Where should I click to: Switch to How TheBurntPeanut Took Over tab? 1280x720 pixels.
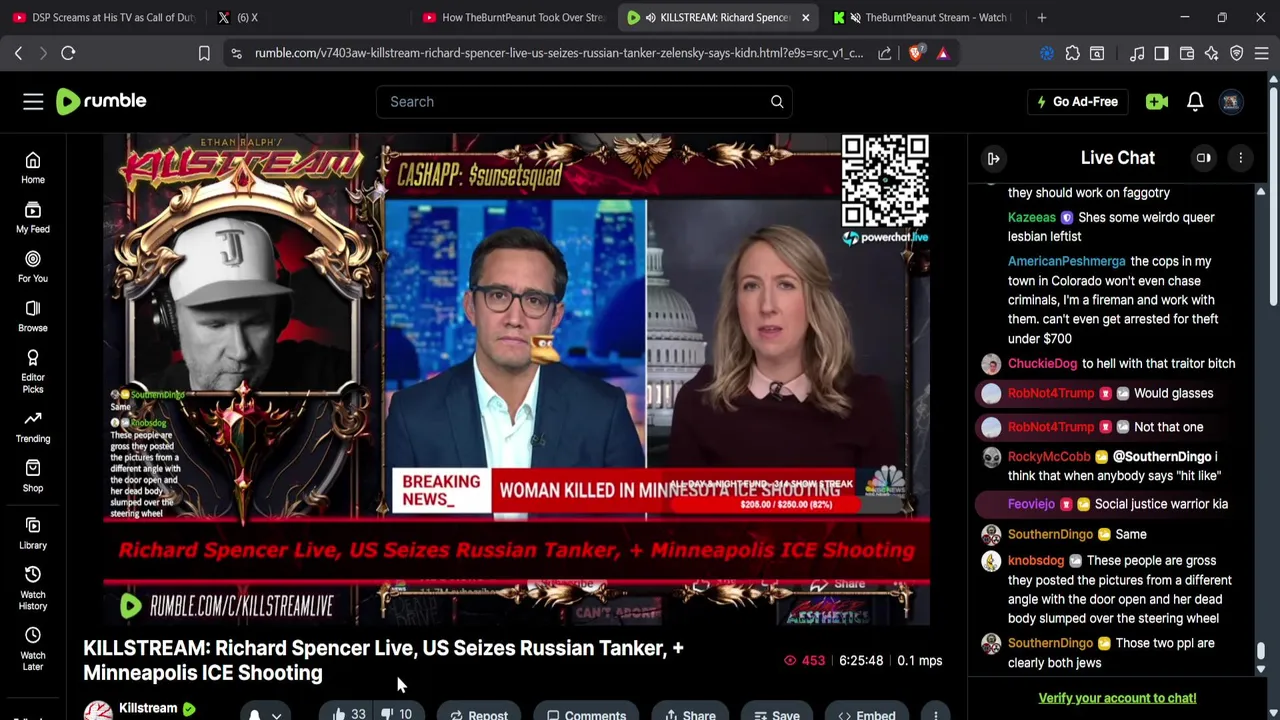point(513,17)
